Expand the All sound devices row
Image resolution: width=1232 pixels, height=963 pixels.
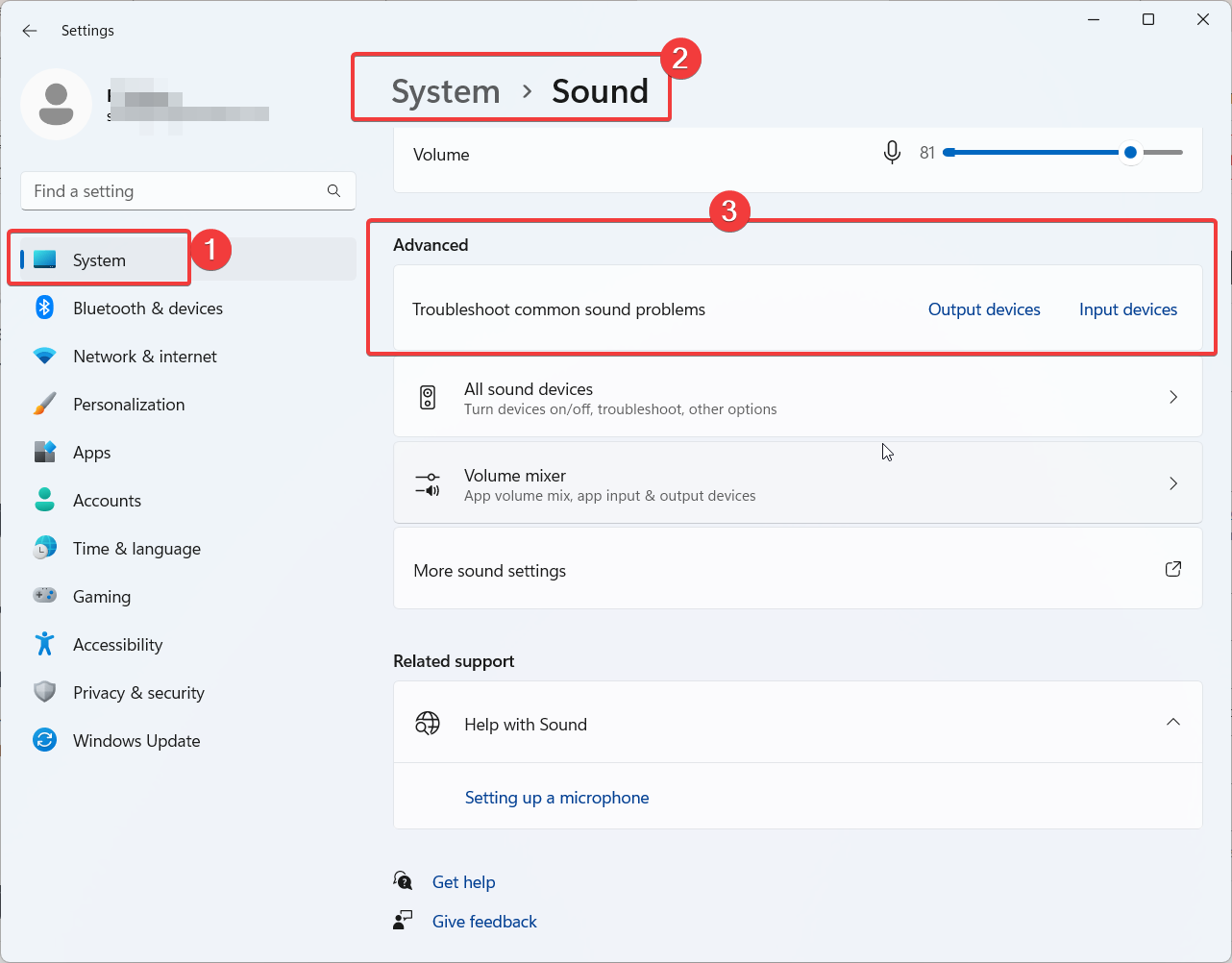[x=1172, y=396]
